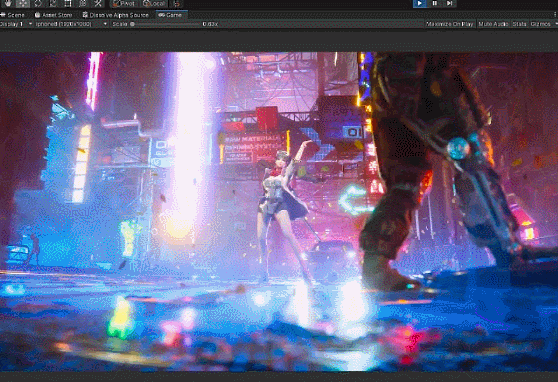
Task: Toggle Pivot handle position
Action: 124,4
